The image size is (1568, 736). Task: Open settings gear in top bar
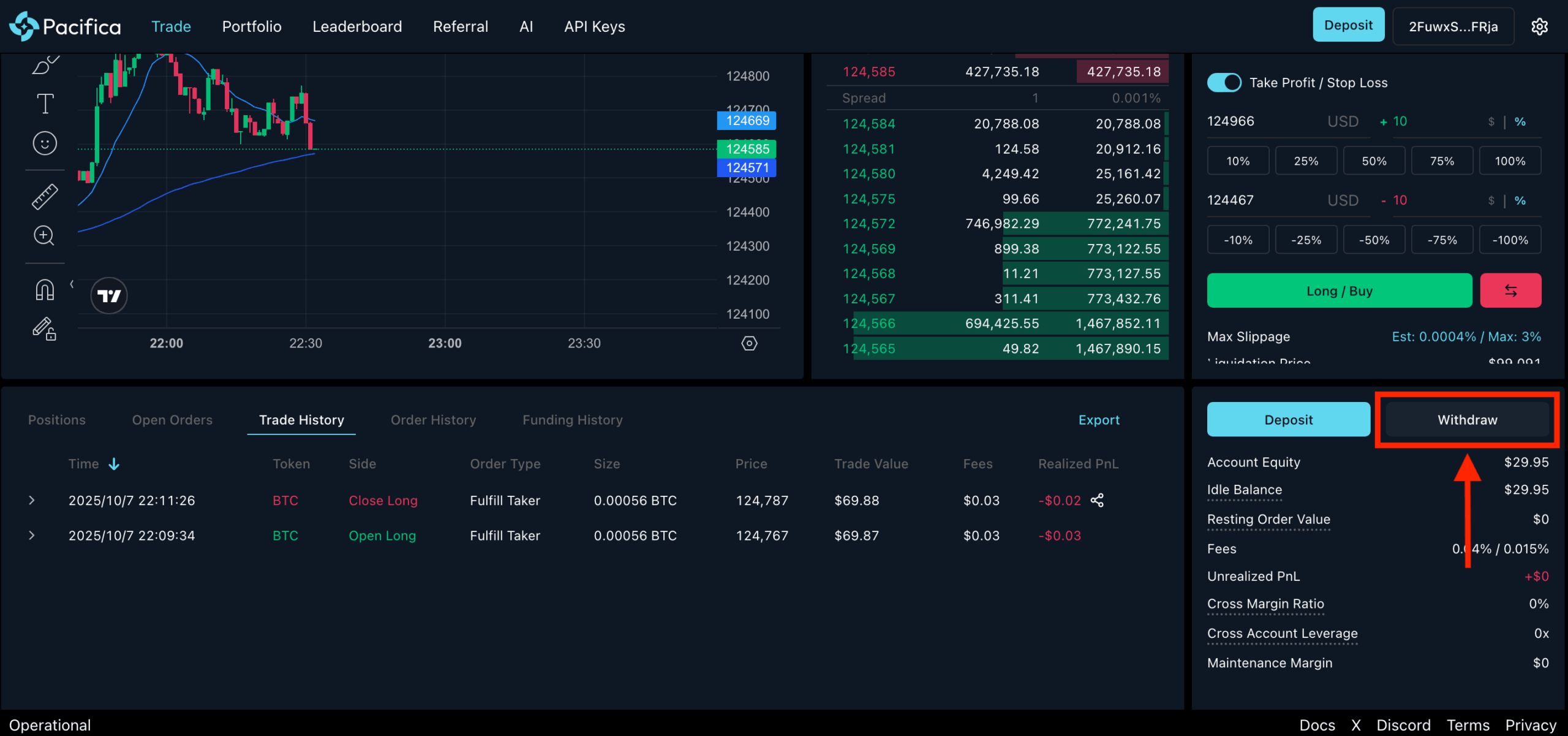point(1540,26)
